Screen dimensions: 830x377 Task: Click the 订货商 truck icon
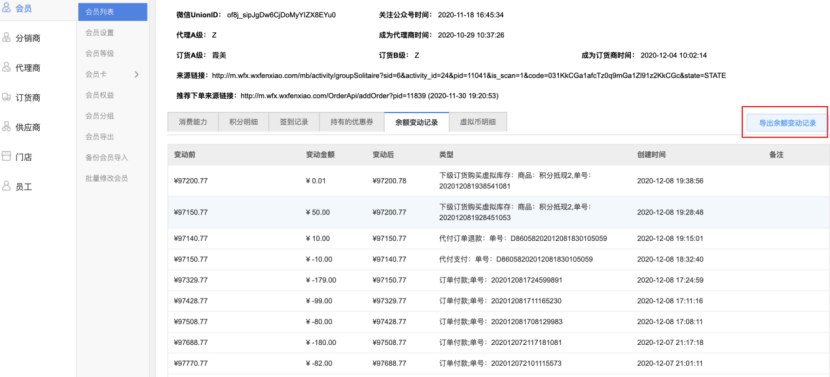pyautogui.click(x=7, y=97)
